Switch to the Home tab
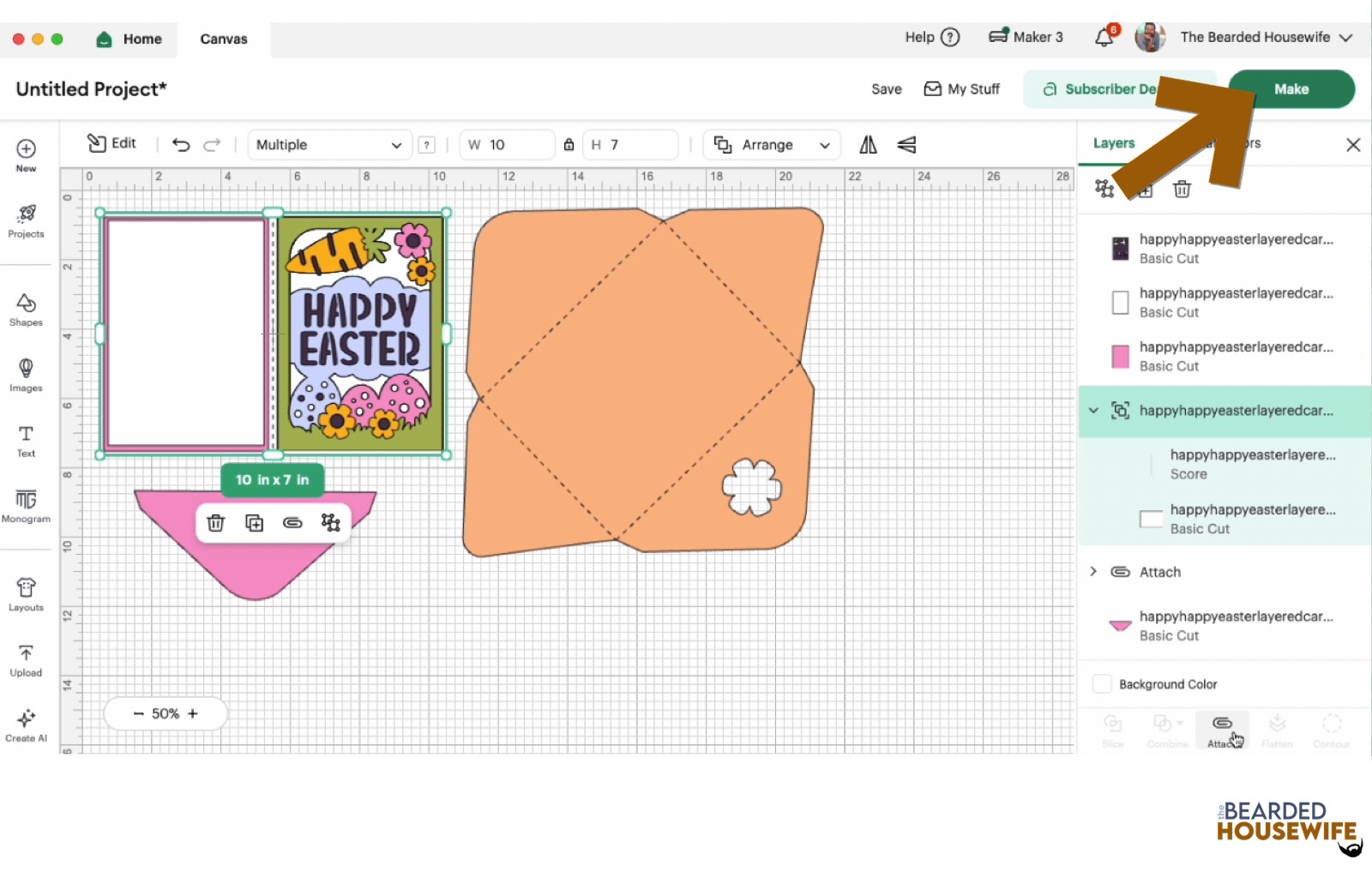 click(x=129, y=39)
